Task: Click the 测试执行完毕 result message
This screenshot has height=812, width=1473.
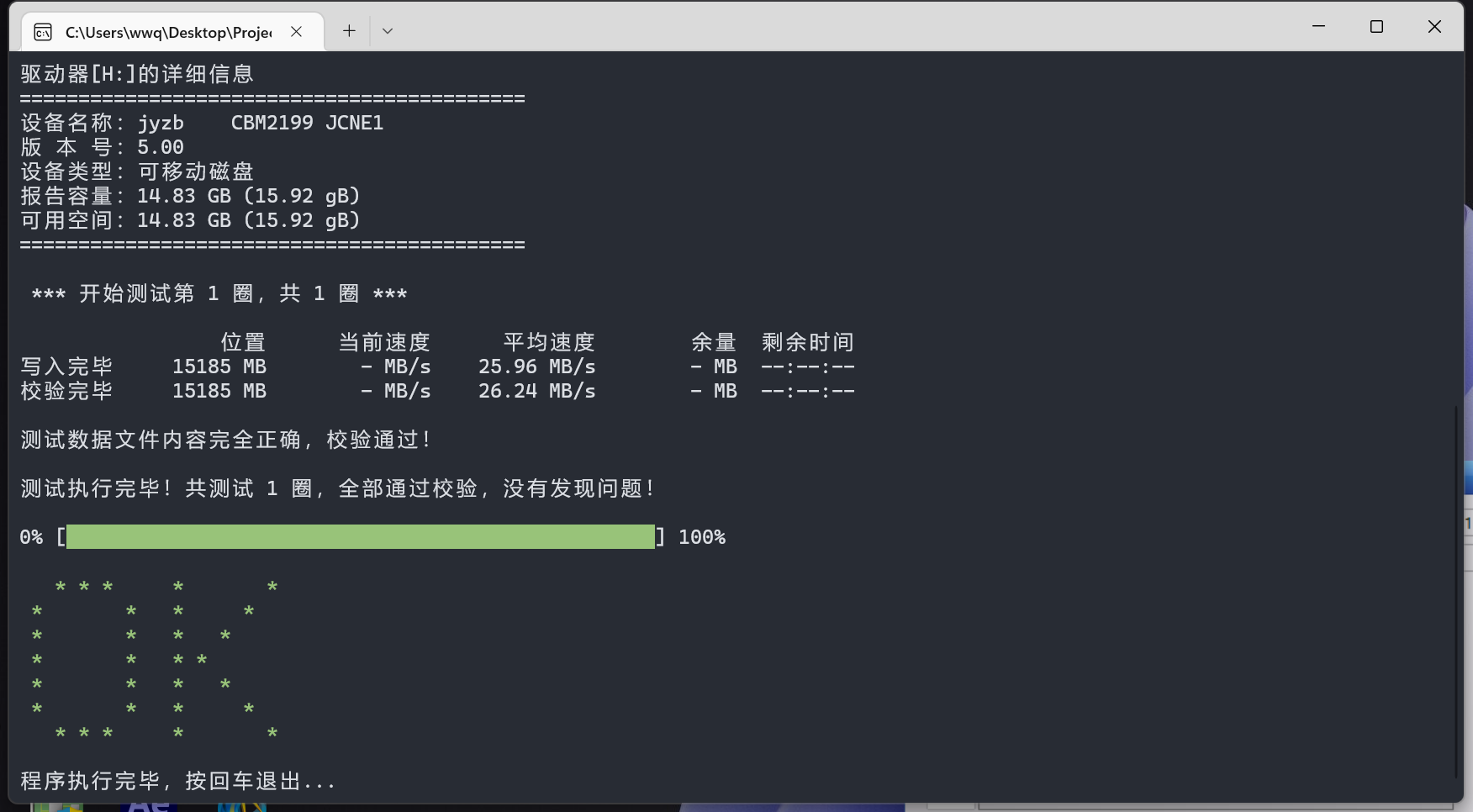Action: pyautogui.click(x=336, y=488)
